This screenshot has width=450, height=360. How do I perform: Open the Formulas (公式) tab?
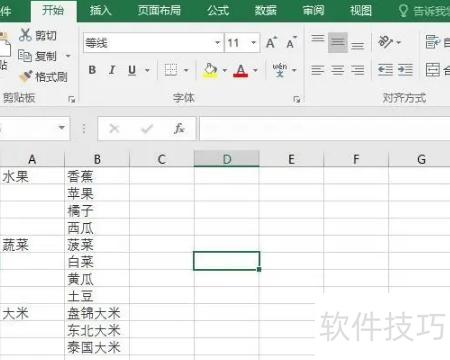click(218, 11)
